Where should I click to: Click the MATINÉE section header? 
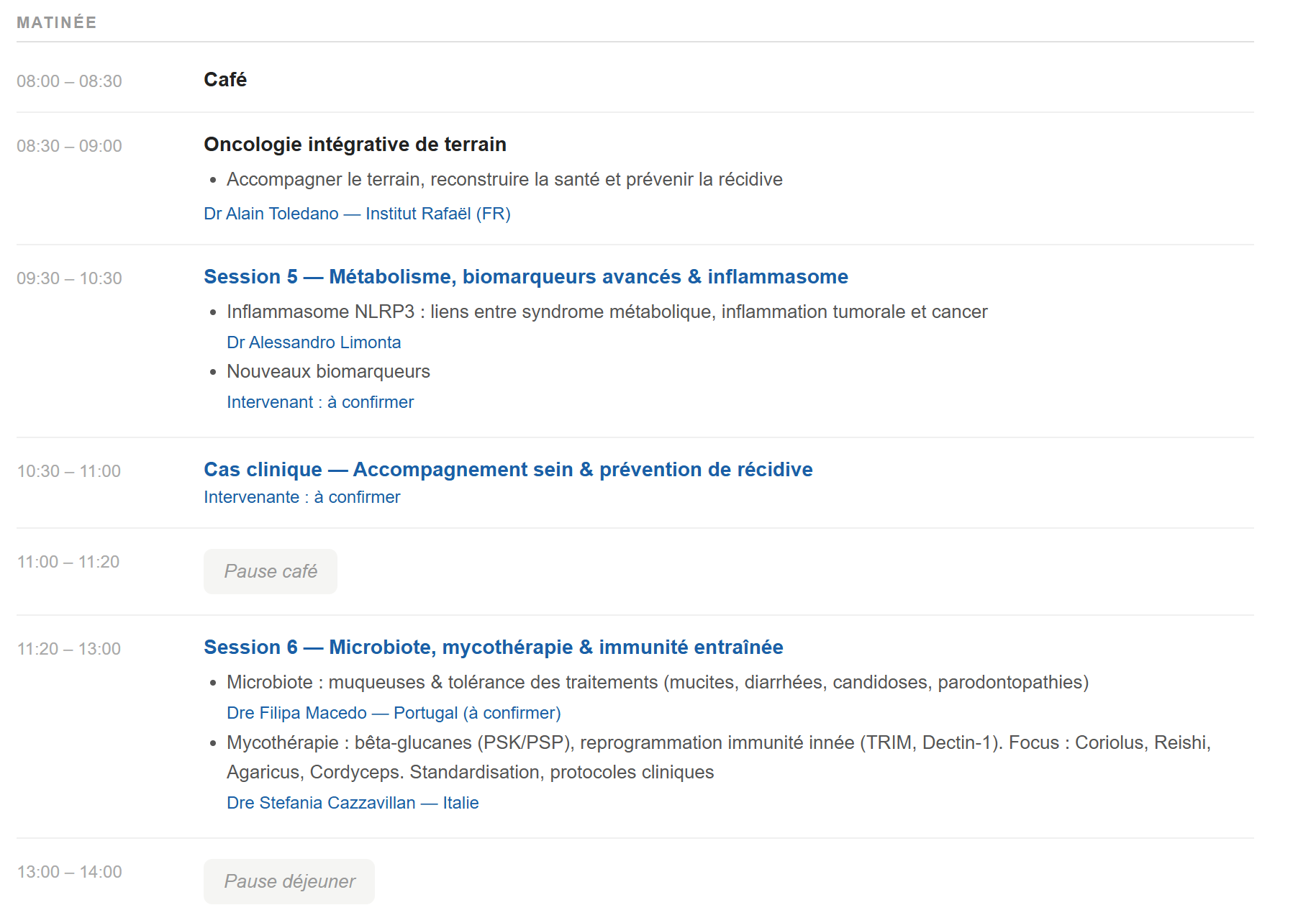pos(57,23)
